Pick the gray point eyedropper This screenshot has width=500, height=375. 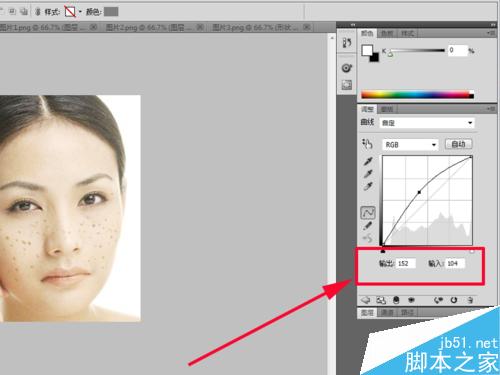(x=368, y=174)
